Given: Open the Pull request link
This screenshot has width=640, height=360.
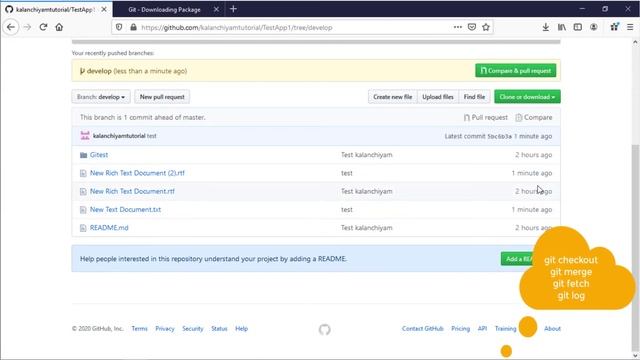Looking at the screenshot, I should point(486,118).
